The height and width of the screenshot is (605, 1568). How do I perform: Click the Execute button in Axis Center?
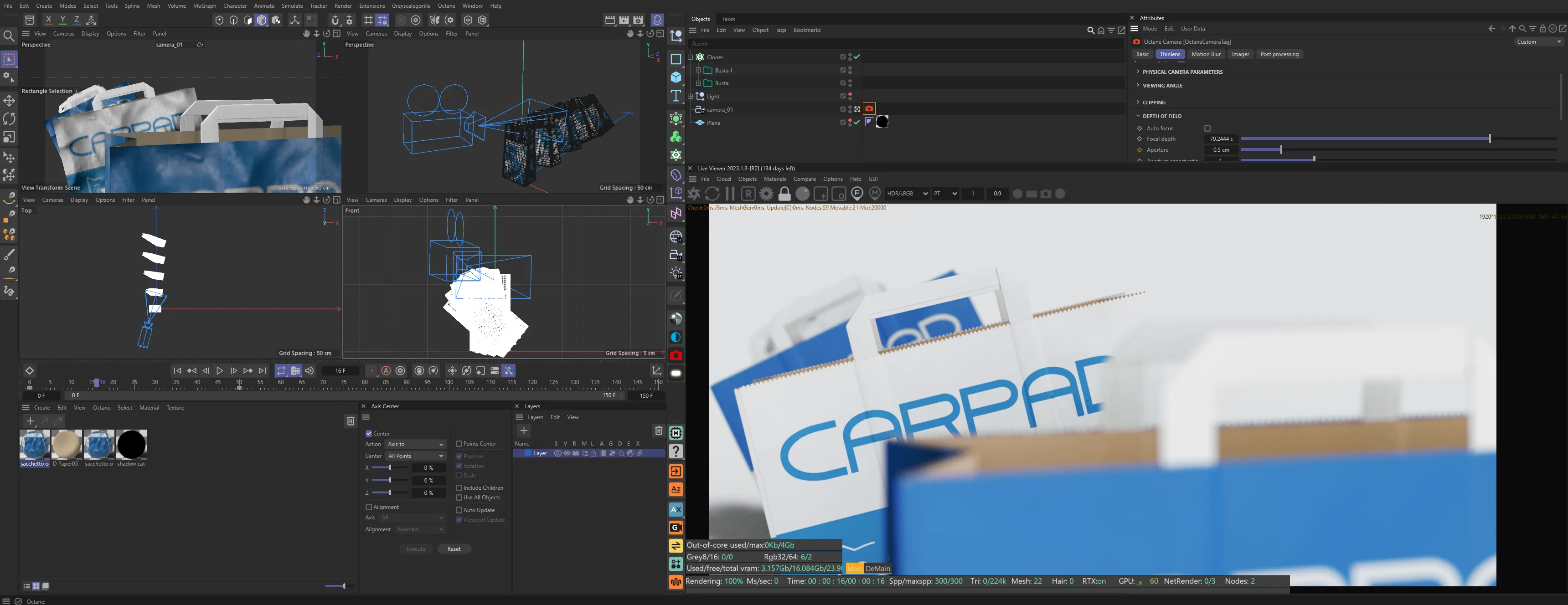[416, 549]
